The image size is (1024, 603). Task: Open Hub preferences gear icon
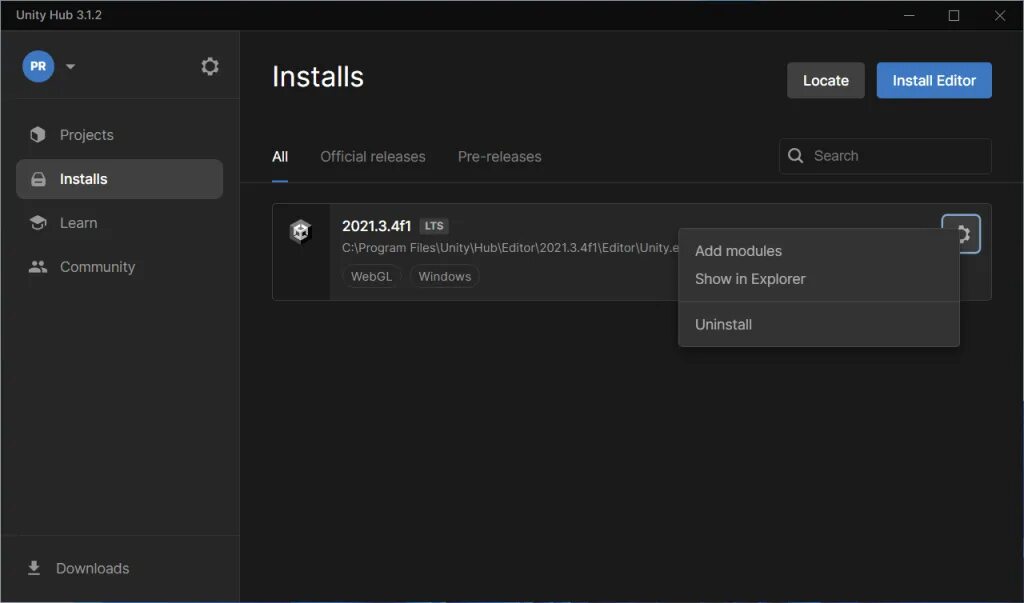[210, 66]
